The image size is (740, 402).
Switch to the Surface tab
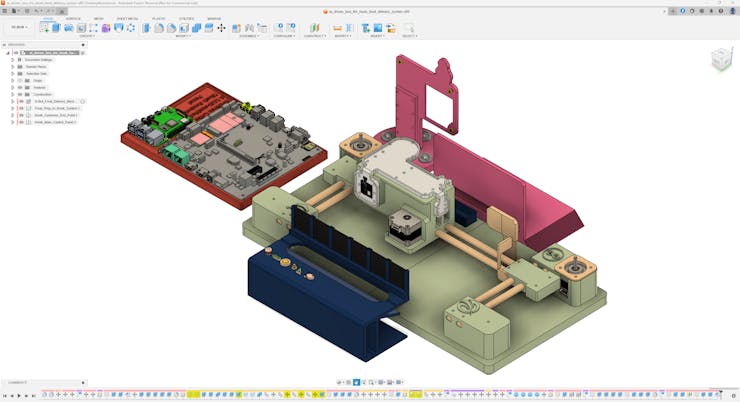click(x=73, y=18)
